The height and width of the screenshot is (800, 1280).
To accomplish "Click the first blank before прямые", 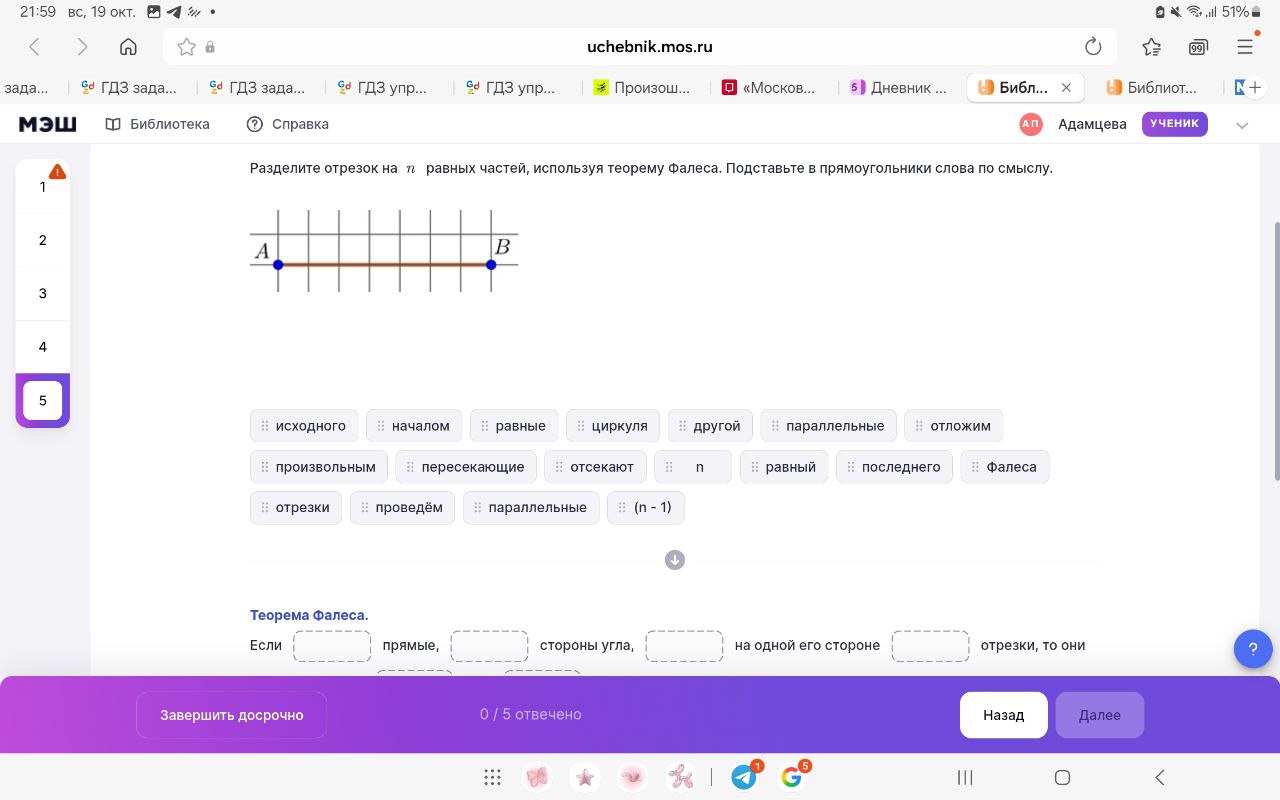I will (332, 646).
